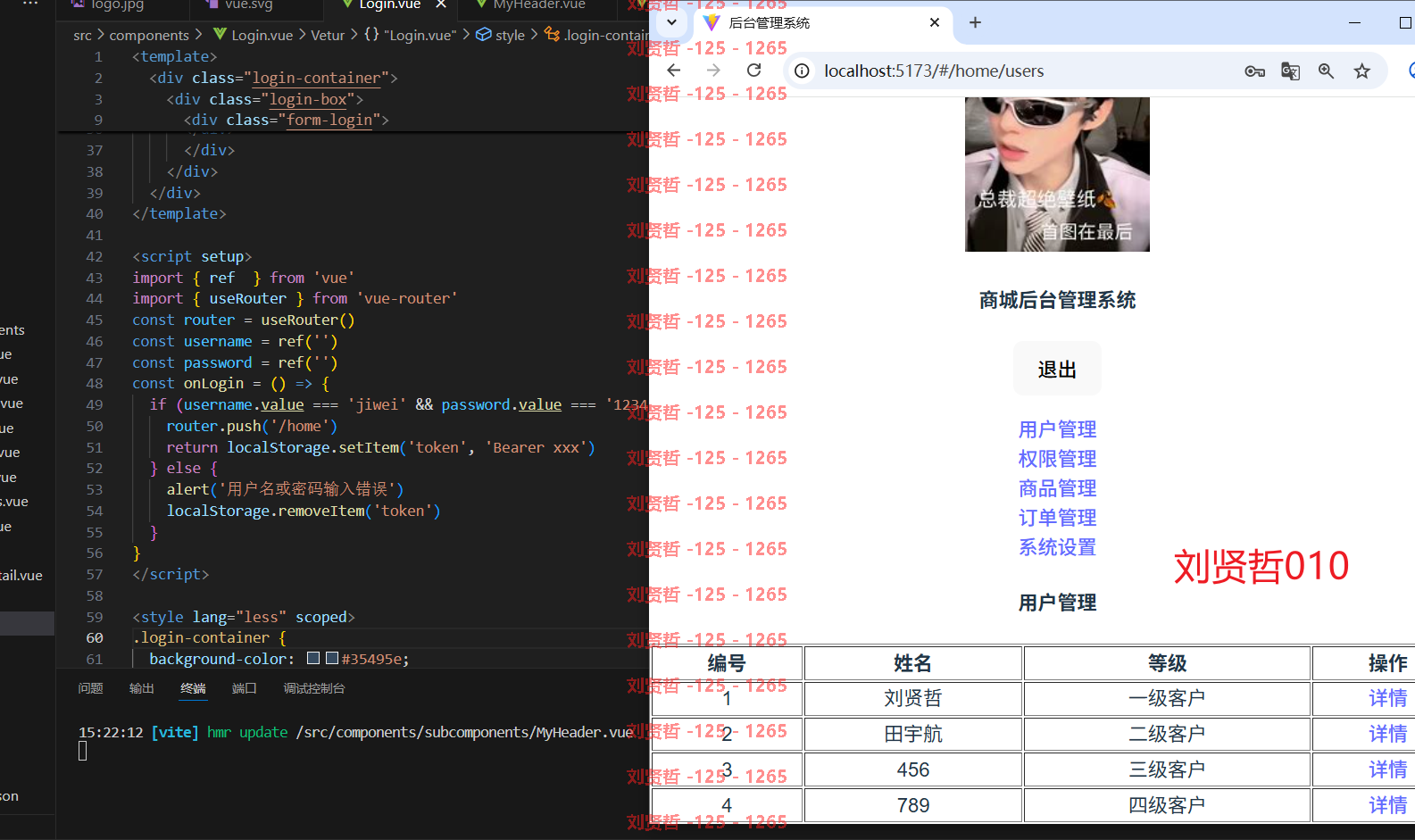
Task: Click line number 60 in the editor
Action: coord(95,637)
